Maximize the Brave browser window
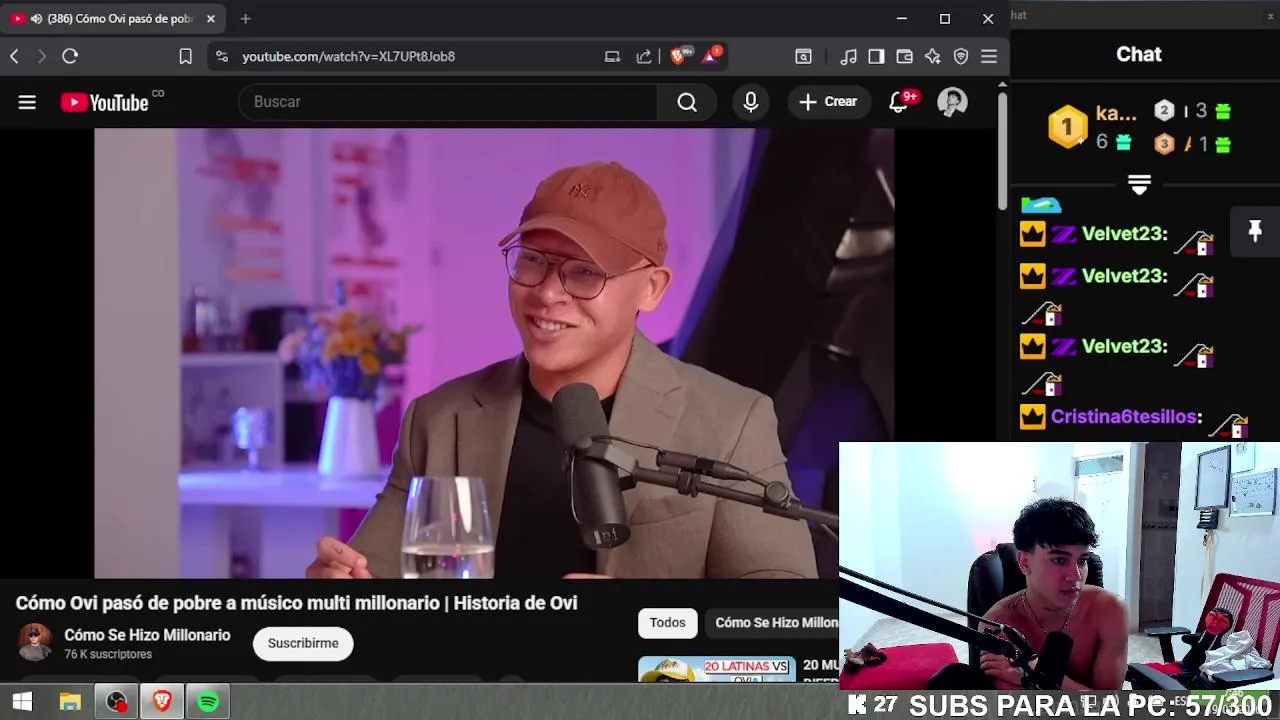The width and height of the screenshot is (1280, 720). pos(944,19)
